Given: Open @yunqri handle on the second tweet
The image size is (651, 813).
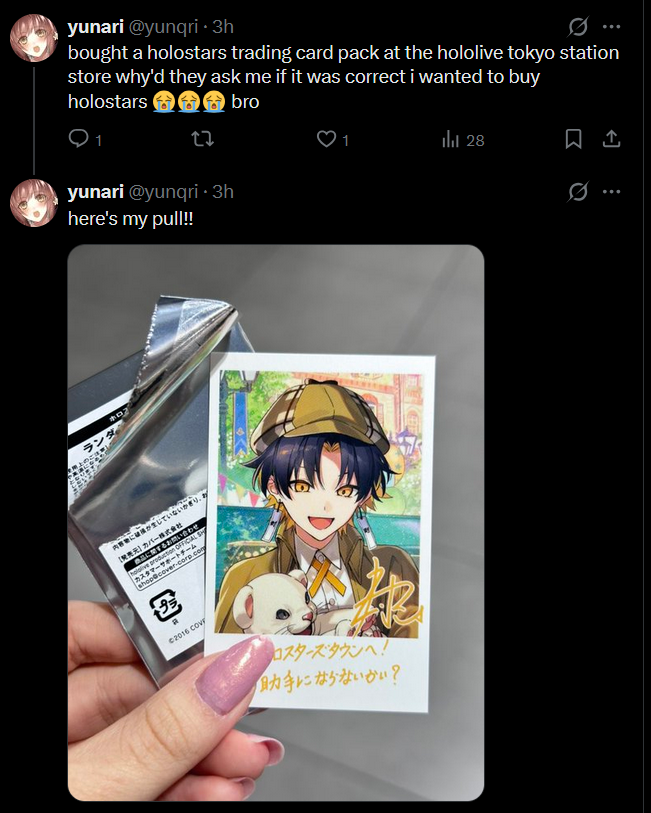Looking at the screenshot, I should [163, 192].
